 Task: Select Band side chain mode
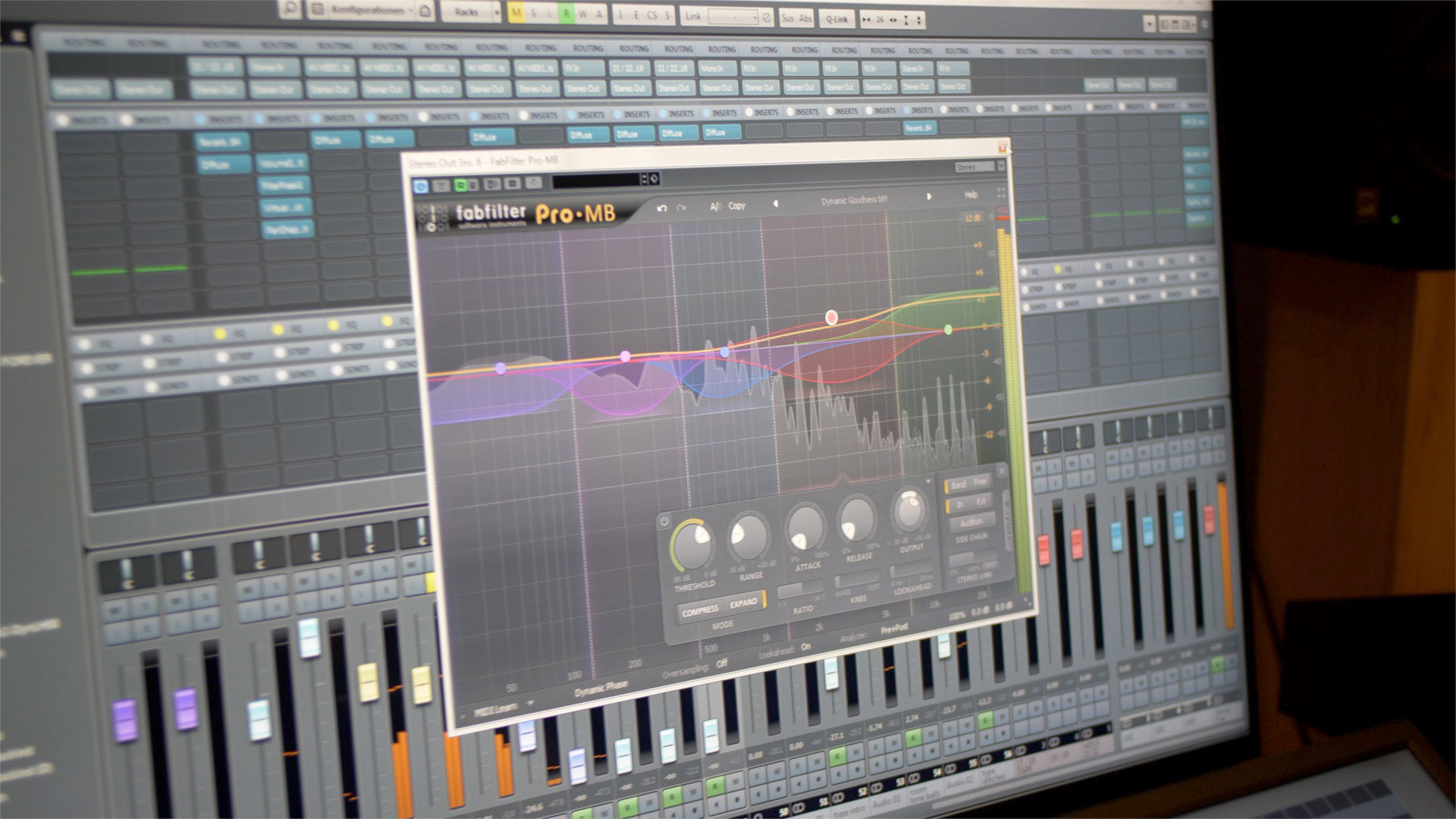959,484
